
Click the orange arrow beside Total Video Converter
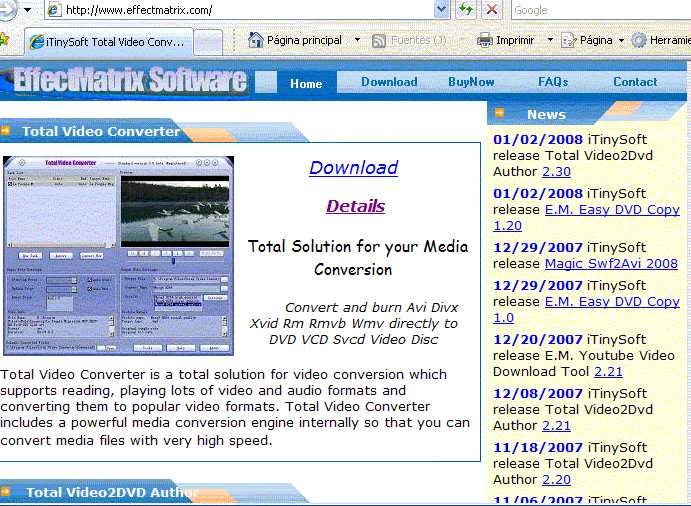coord(5,130)
